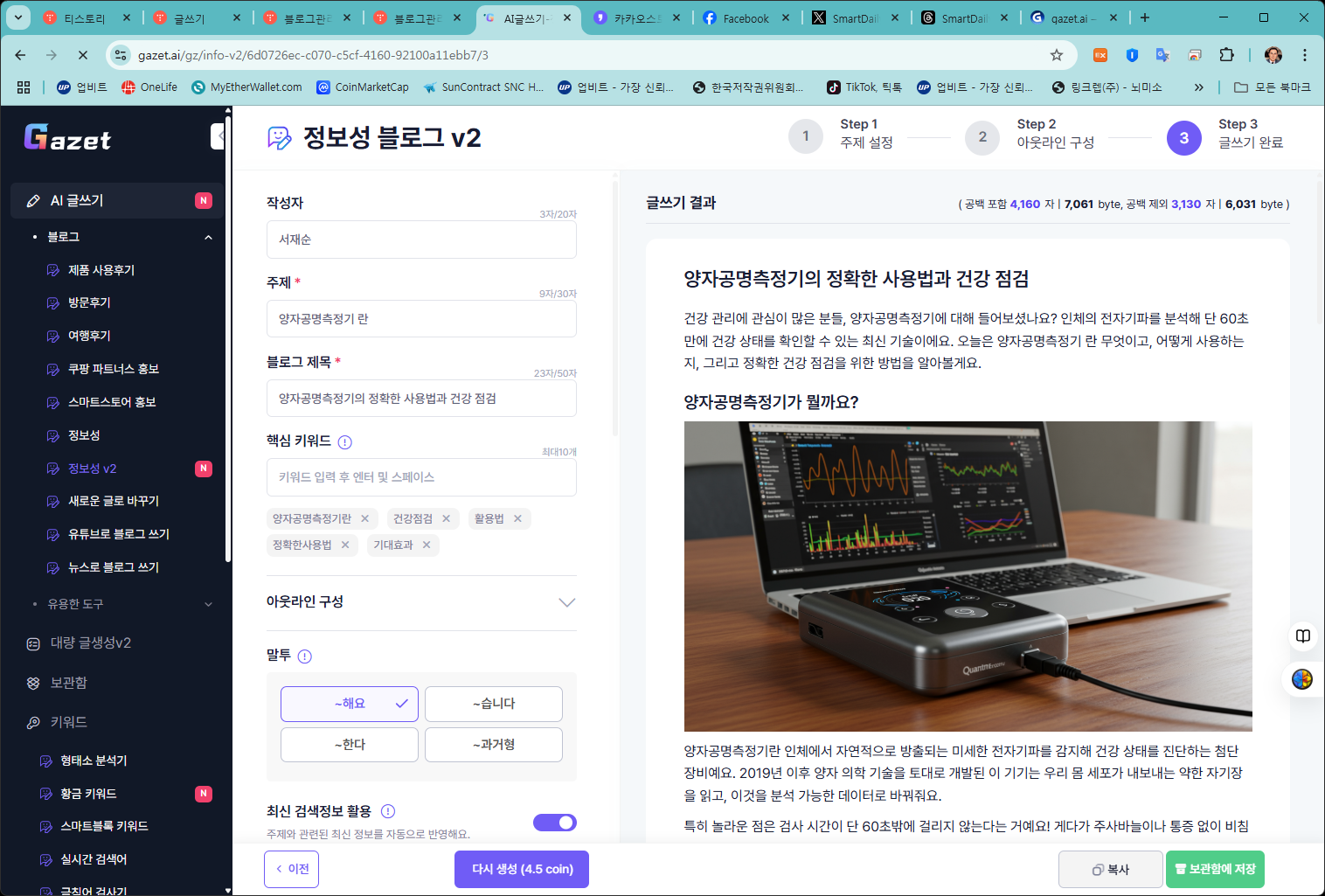This screenshot has width=1325, height=896.
Task: Open the book guide floating icon
Action: (1302, 636)
